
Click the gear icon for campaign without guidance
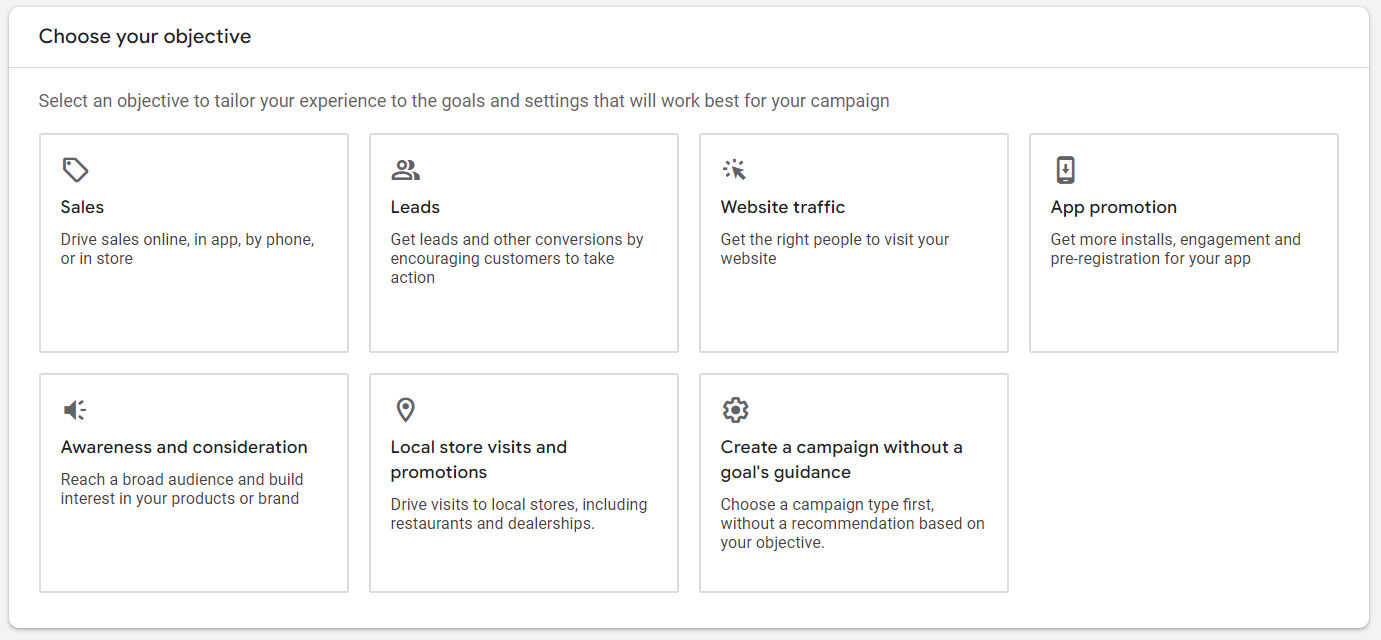pyautogui.click(x=734, y=409)
